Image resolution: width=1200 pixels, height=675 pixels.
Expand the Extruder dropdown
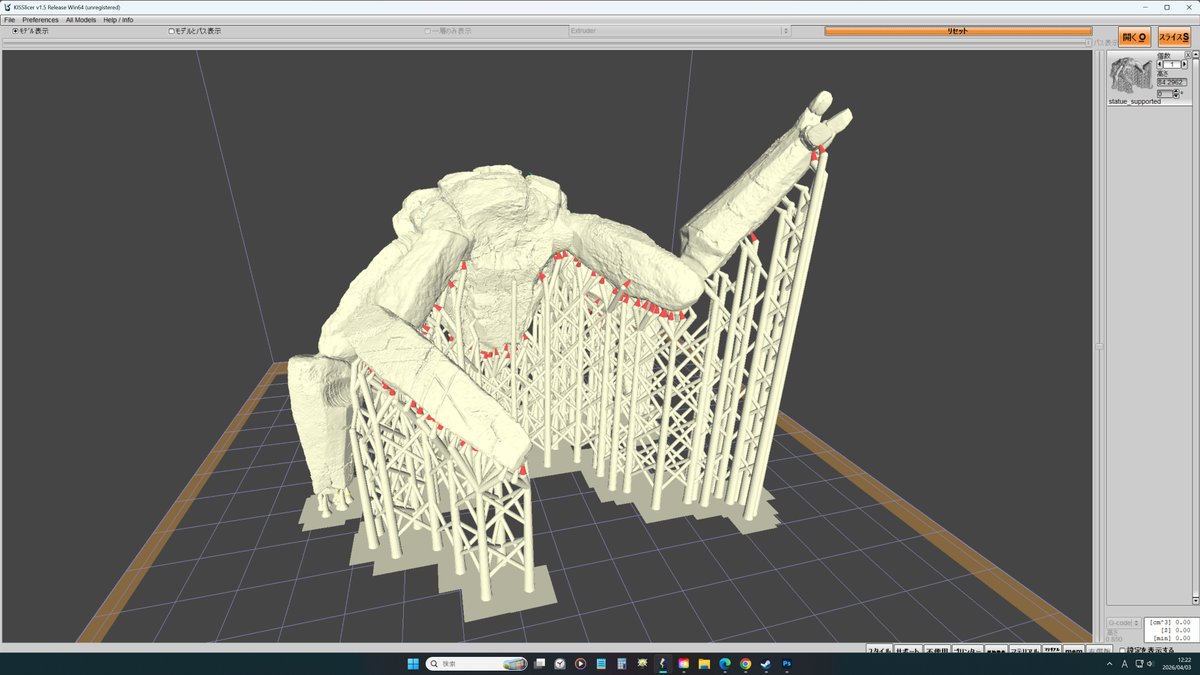click(x=678, y=31)
